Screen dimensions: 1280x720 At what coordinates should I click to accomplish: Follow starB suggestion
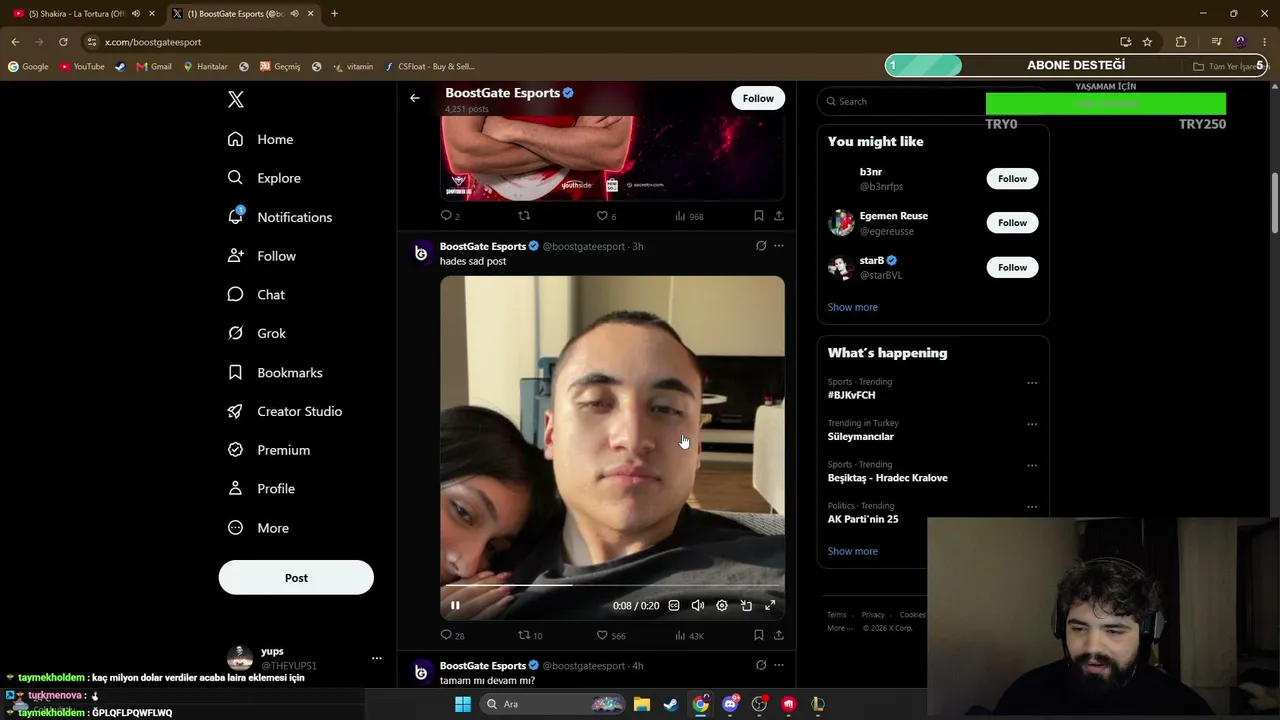pos(1012,267)
